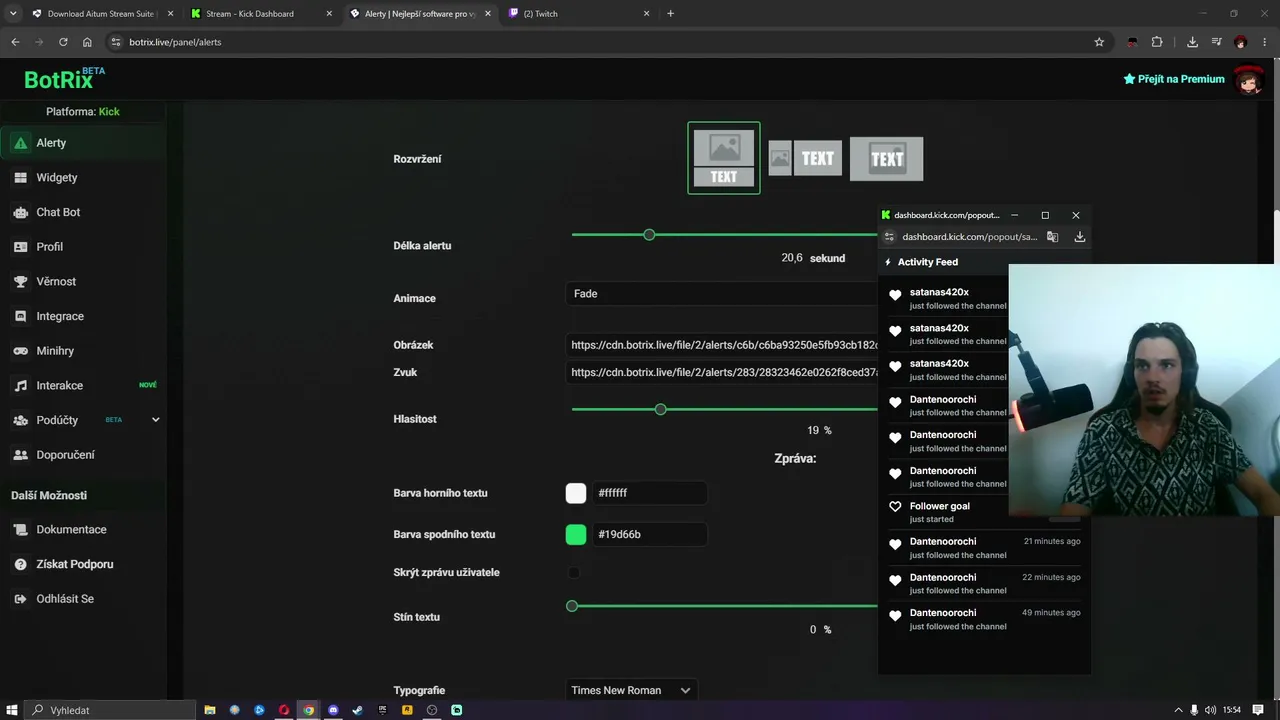
Task: Click the Stín textu slider handle
Action: coord(572,606)
